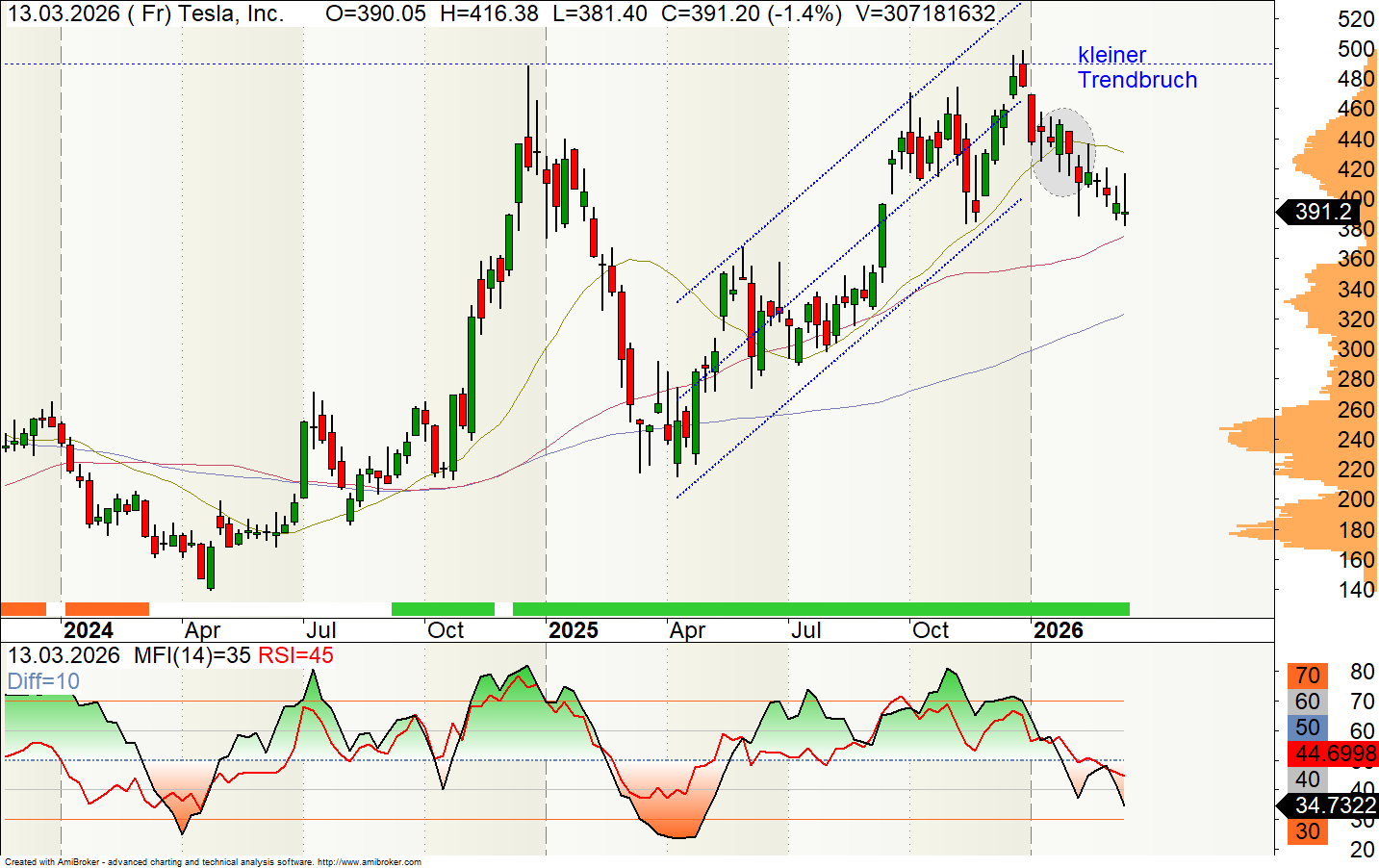1379x868 pixels.
Task: Select the blue level box labeled 50
Action: (x=1307, y=728)
